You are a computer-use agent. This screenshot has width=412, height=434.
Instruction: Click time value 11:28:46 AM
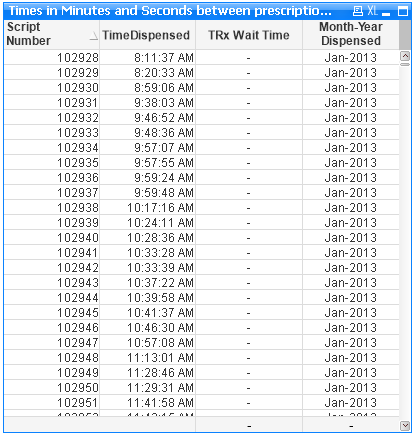click(x=161, y=373)
